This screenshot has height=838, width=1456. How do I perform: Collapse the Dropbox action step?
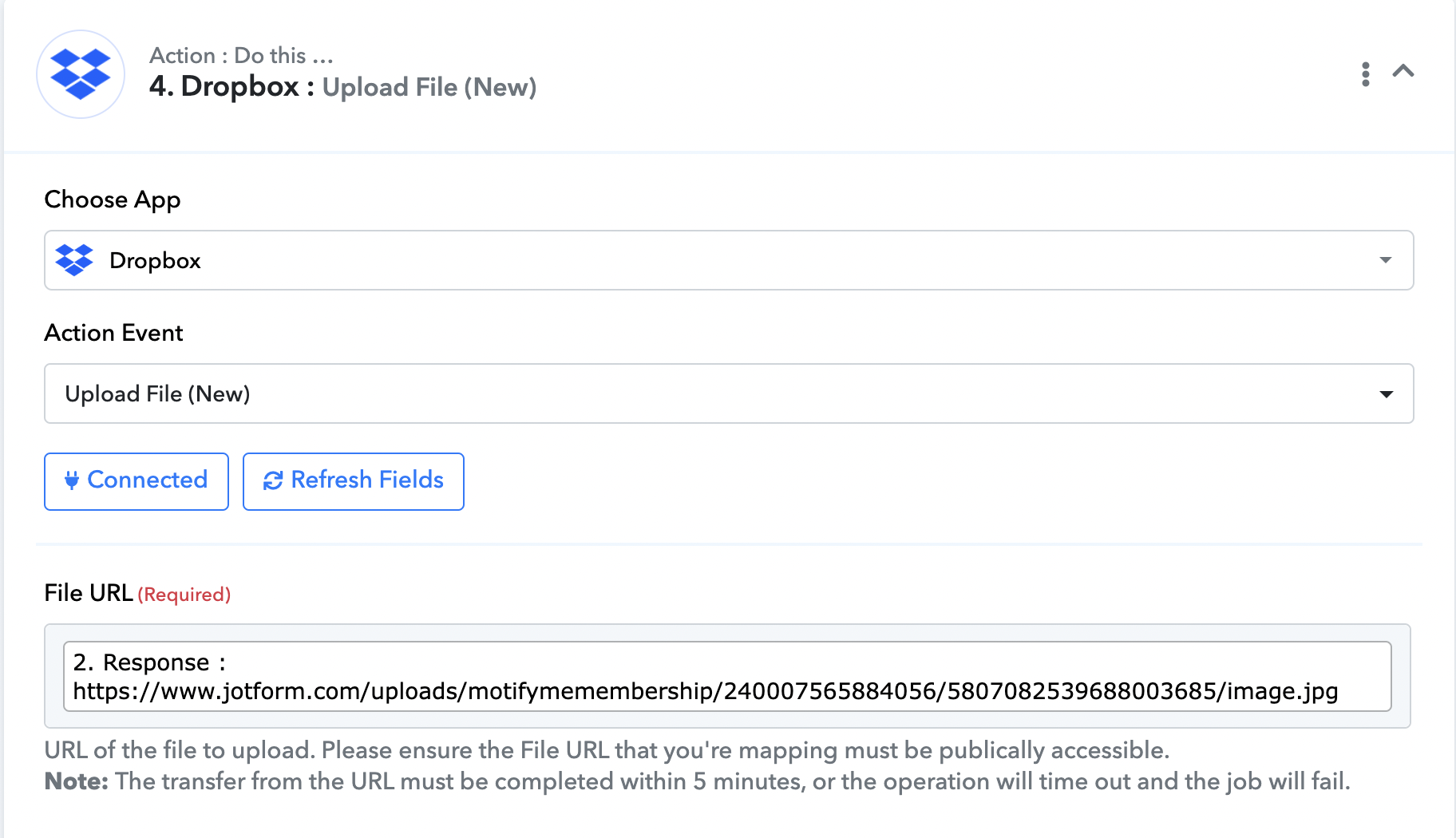click(1403, 71)
